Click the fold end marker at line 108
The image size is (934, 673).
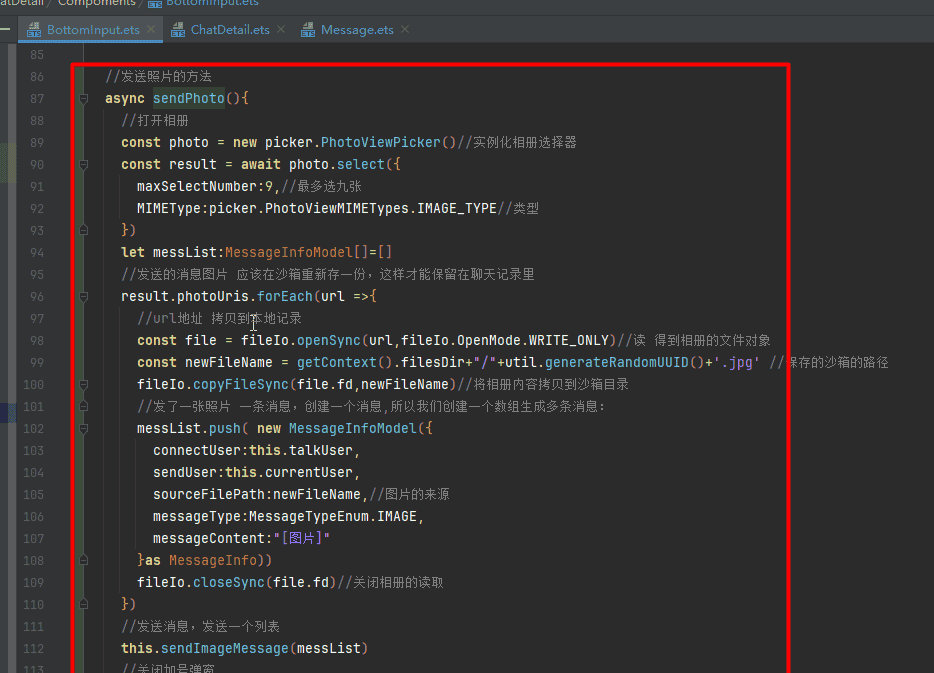pyautogui.click(x=84, y=561)
